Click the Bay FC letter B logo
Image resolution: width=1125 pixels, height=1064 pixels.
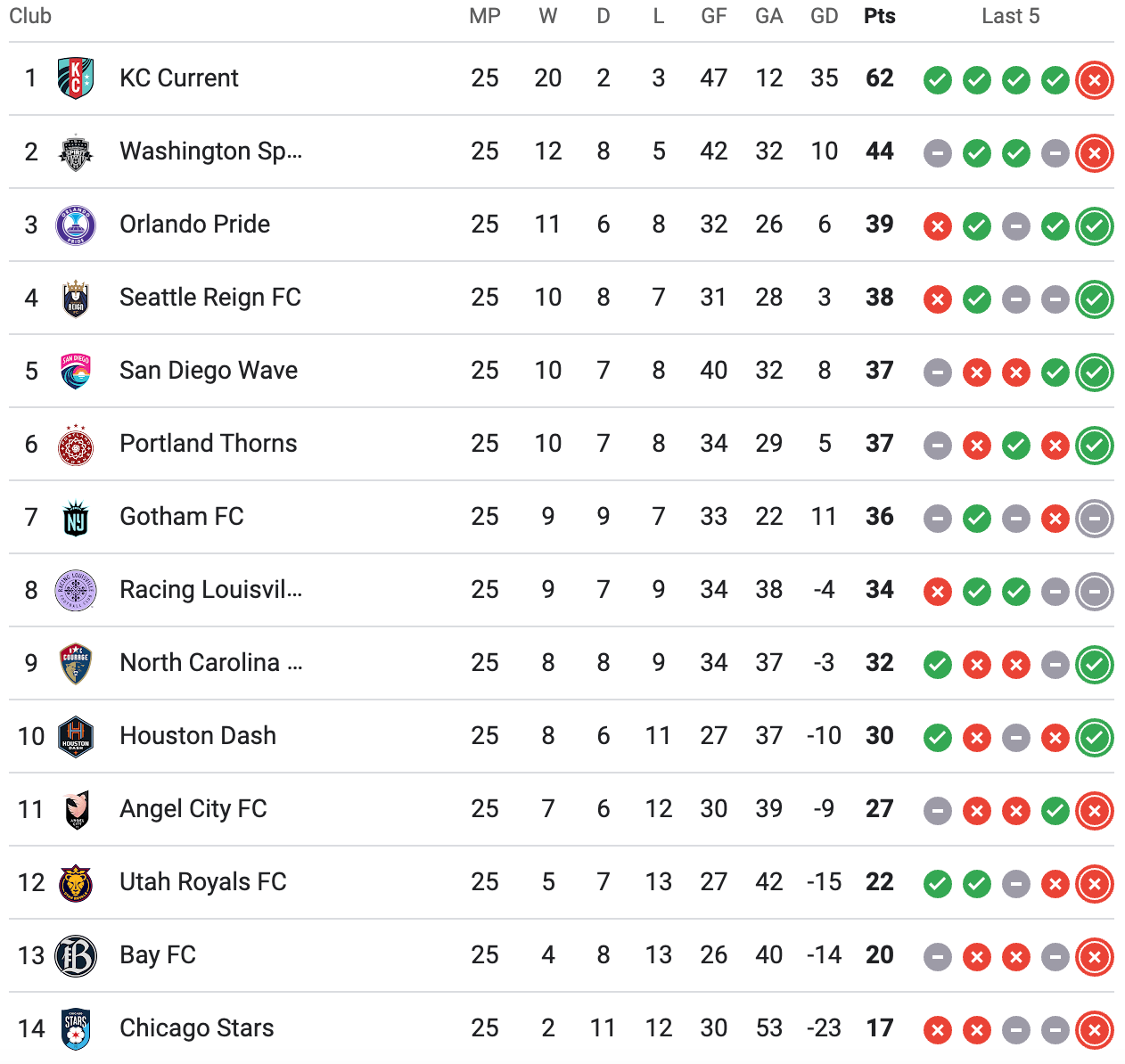pos(76,955)
